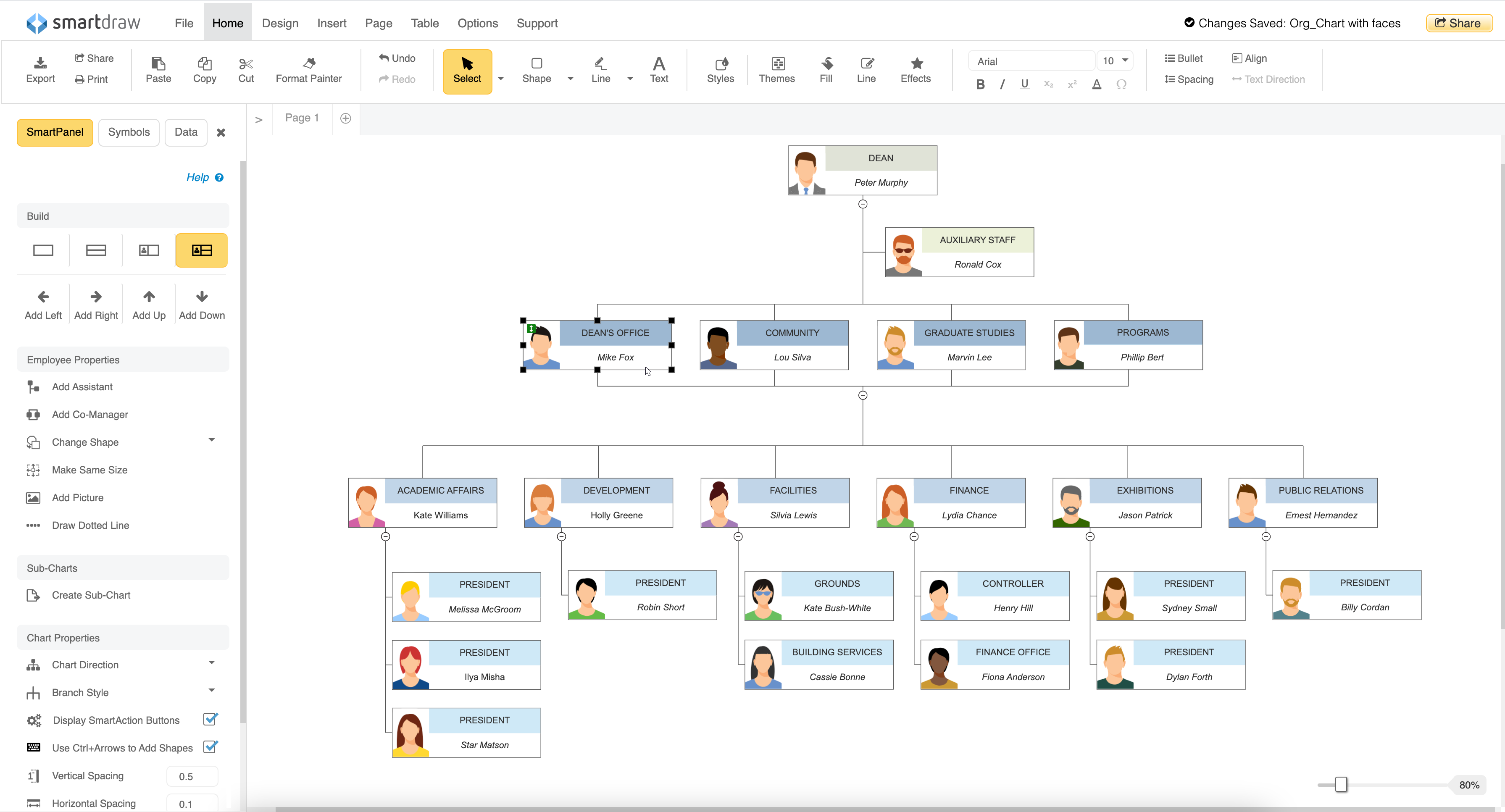This screenshot has width=1505, height=812.
Task: Click the Add Assistant icon
Action: click(x=33, y=386)
